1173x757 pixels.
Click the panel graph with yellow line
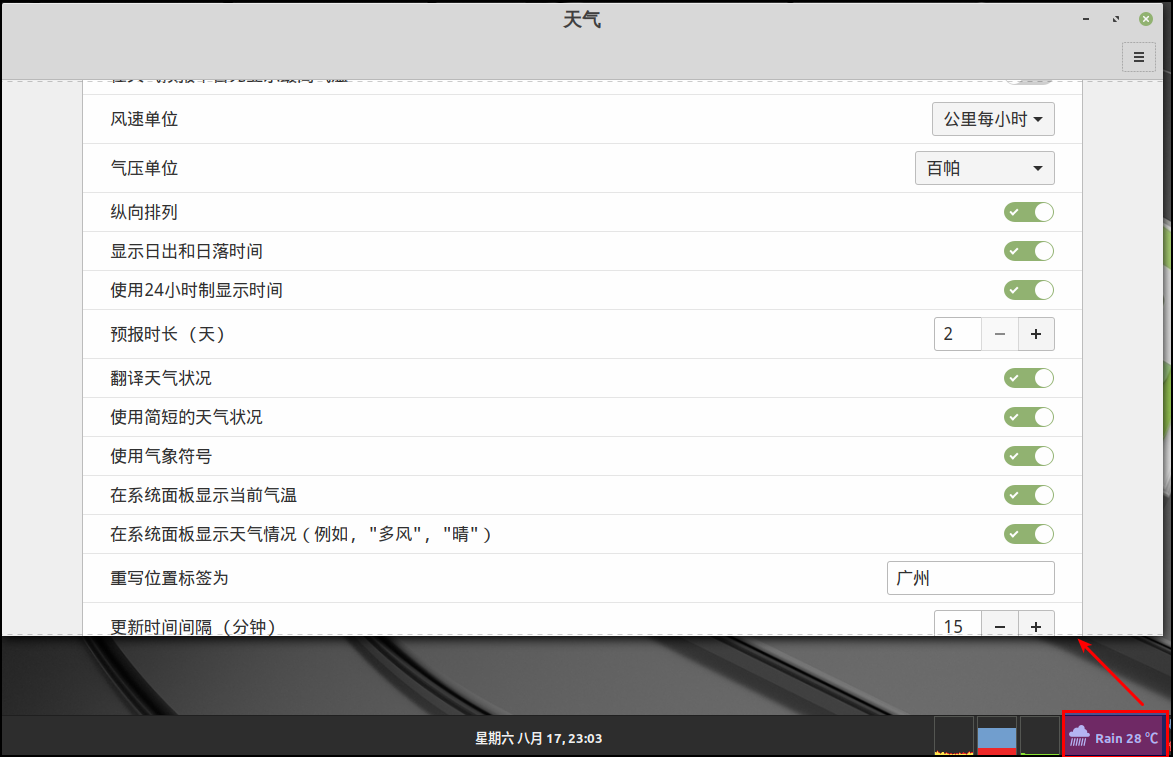tap(953, 736)
